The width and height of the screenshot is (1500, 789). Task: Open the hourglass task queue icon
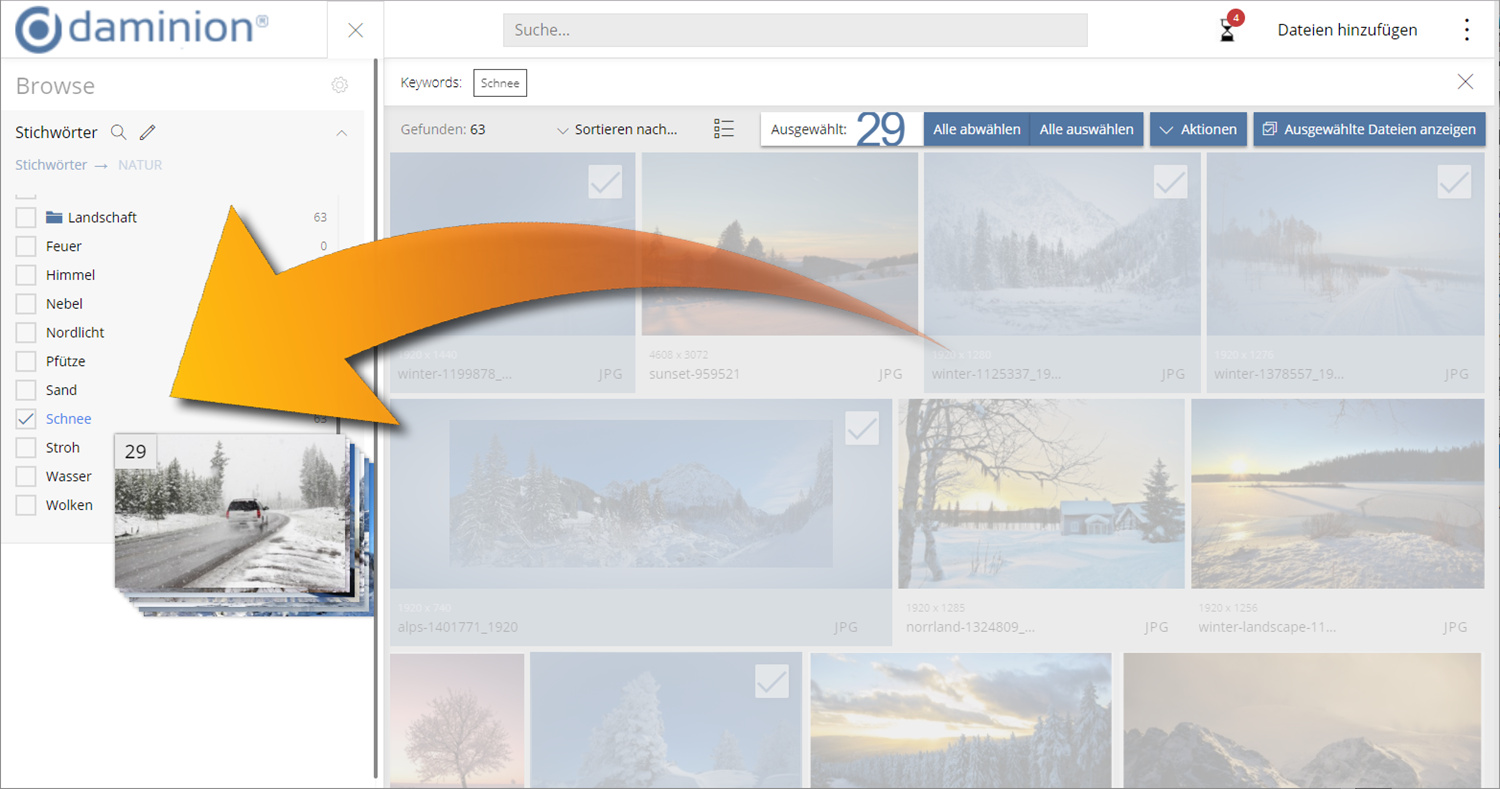point(1227,31)
